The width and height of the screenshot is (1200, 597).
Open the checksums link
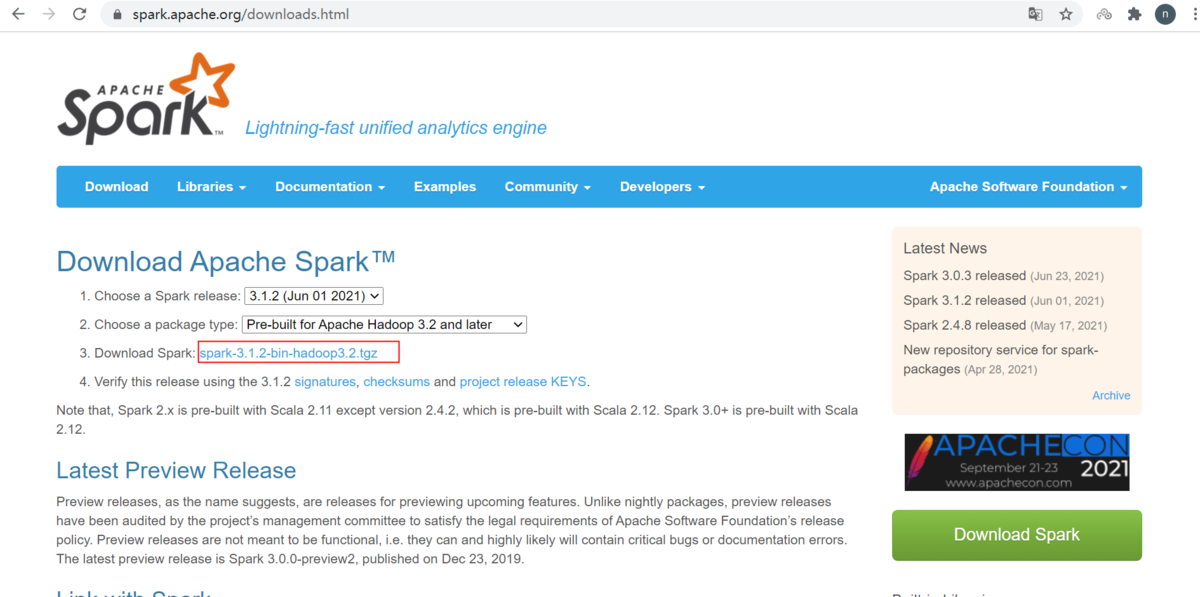click(x=396, y=382)
